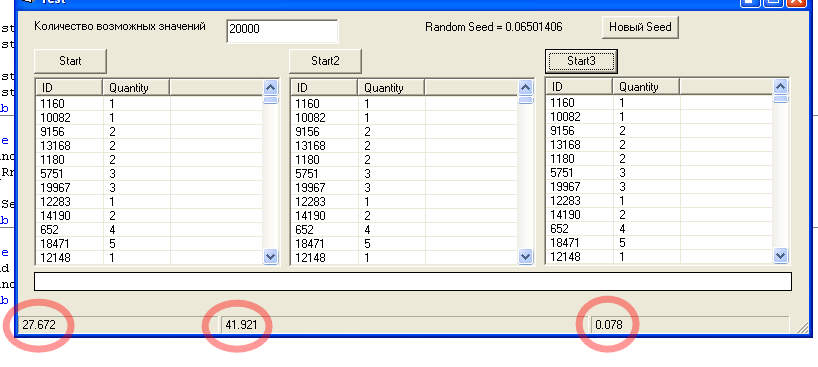Viewport: 818px width, 367px height.
Task: Select row 9156 in third list
Action: tap(659, 131)
